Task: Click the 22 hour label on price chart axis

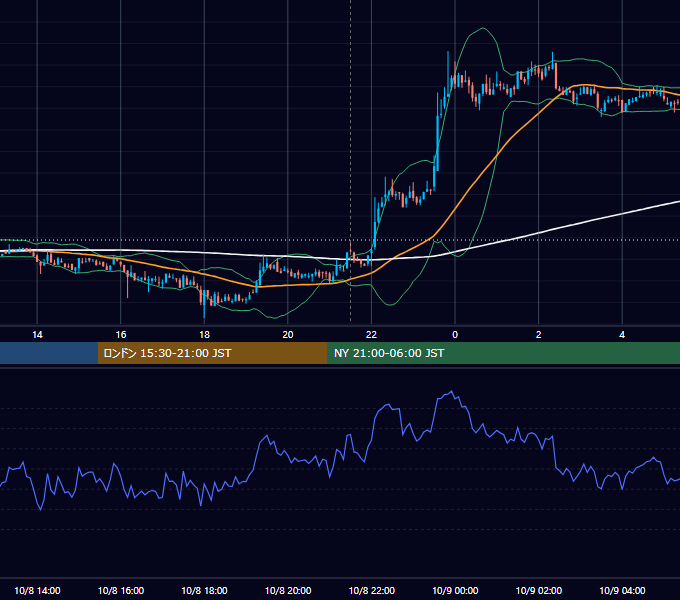Action: (371, 335)
